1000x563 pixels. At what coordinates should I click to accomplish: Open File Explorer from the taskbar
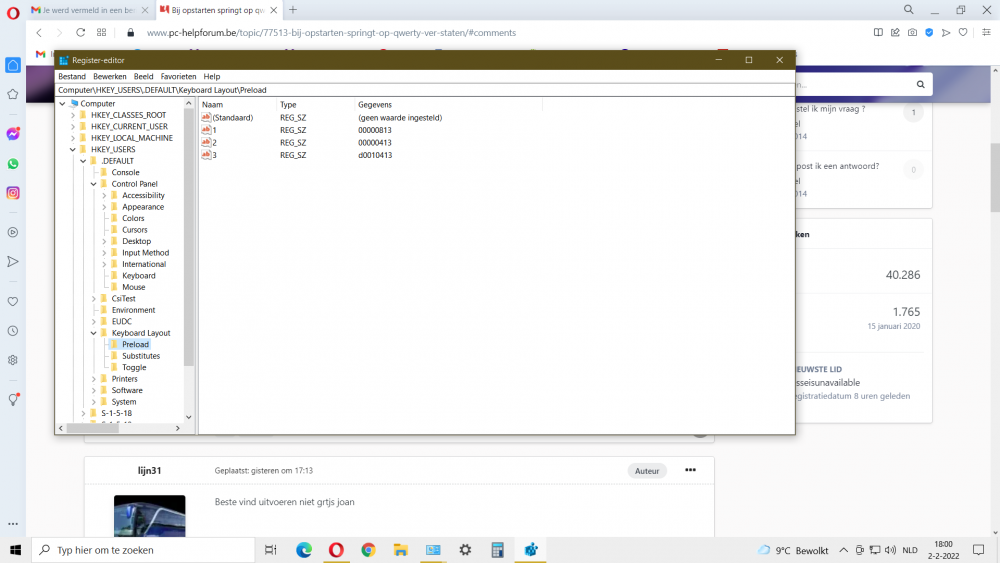click(401, 550)
